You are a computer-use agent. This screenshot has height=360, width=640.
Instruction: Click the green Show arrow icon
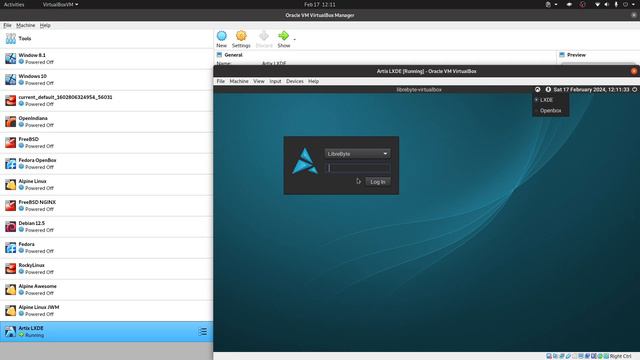click(283, 36)
